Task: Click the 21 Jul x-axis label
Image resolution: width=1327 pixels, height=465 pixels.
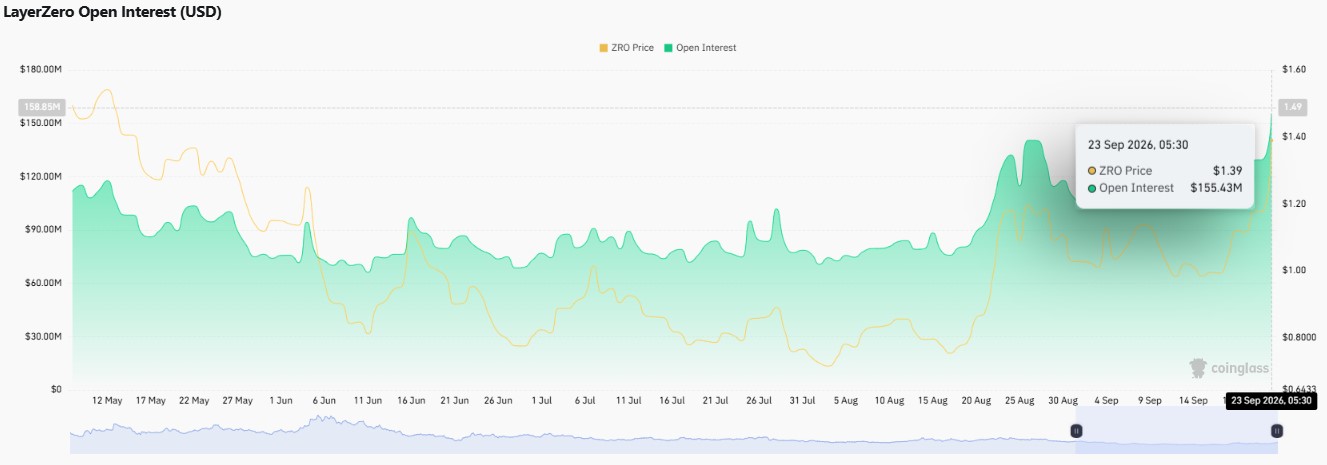Action: point(715,401)
